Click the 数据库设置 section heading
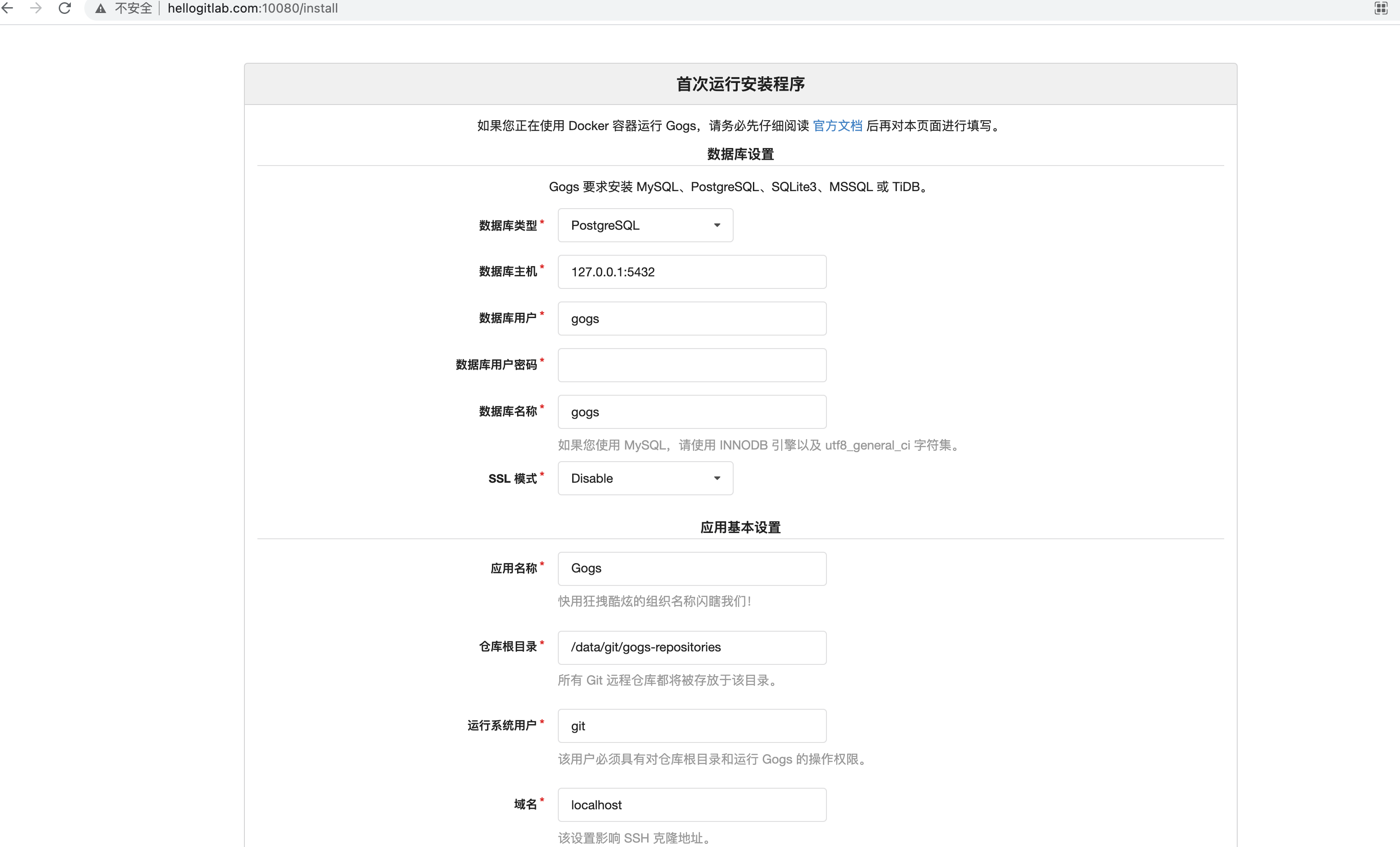Image resolution: width=1400 pixels, height=847 pixels. 740,154
